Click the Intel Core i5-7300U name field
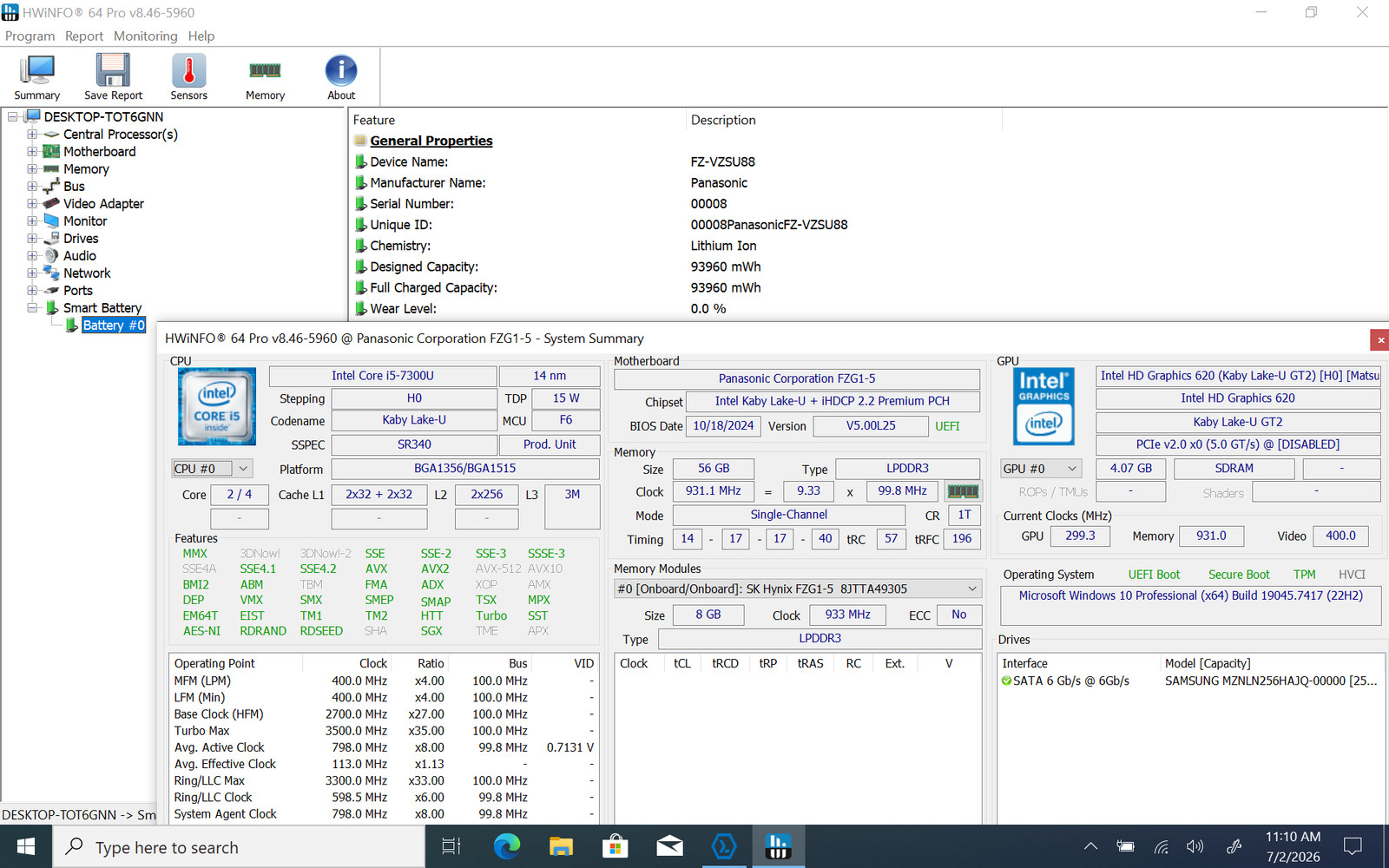The width and height of the screenshot is (1389, 868). pyautogui.click(x=383, y=376)
